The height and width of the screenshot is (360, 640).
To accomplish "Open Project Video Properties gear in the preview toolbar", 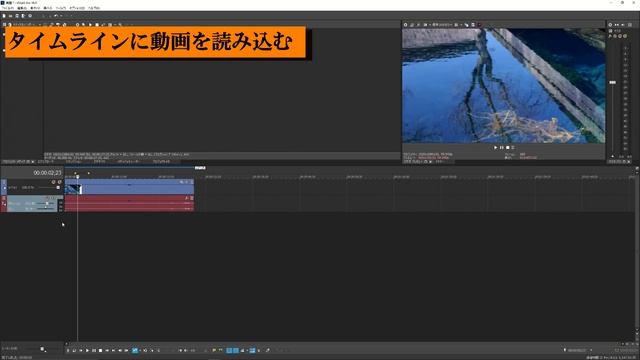I will [x=405, y=25].
